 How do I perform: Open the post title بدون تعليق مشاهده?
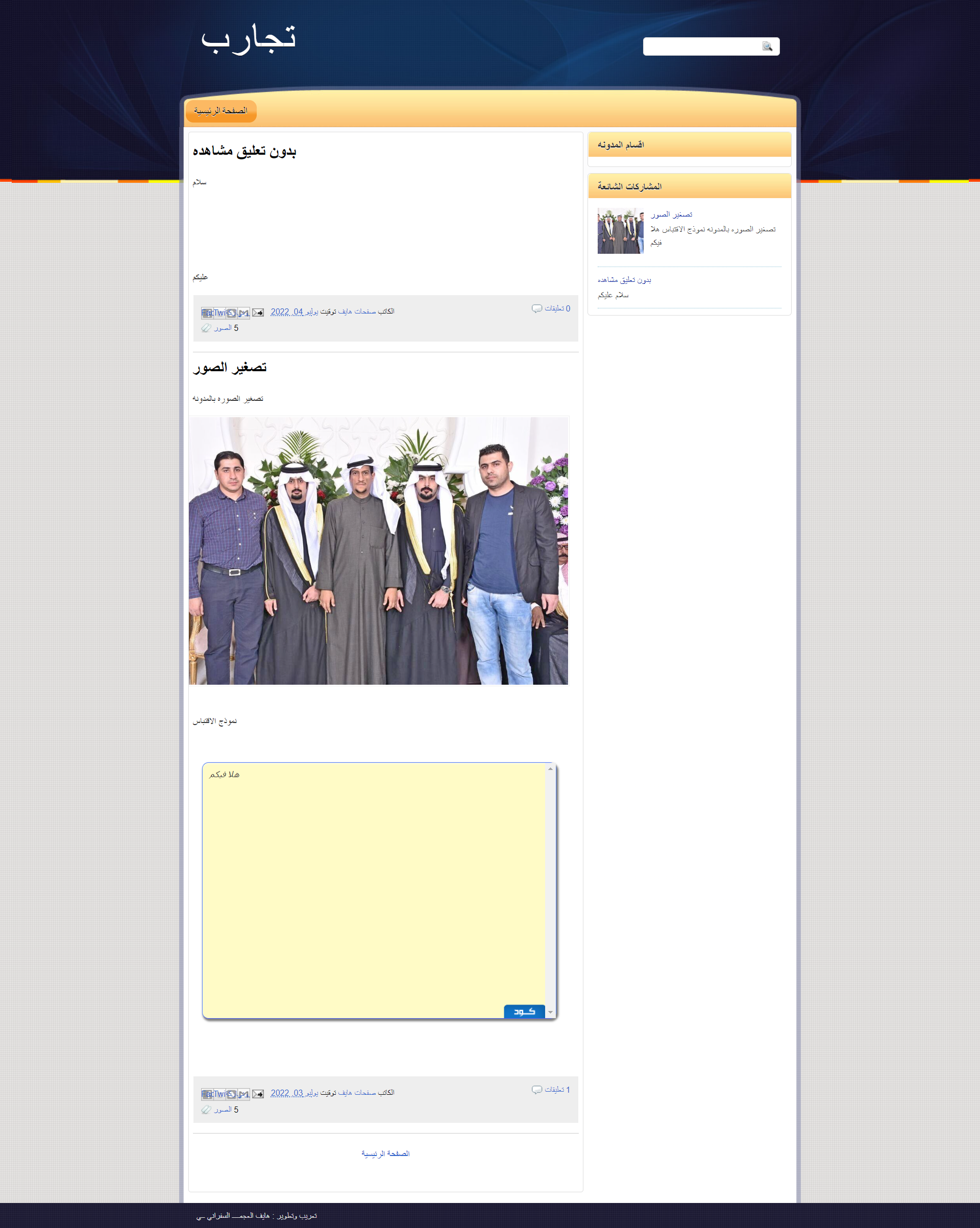click(x=244, y=151)
